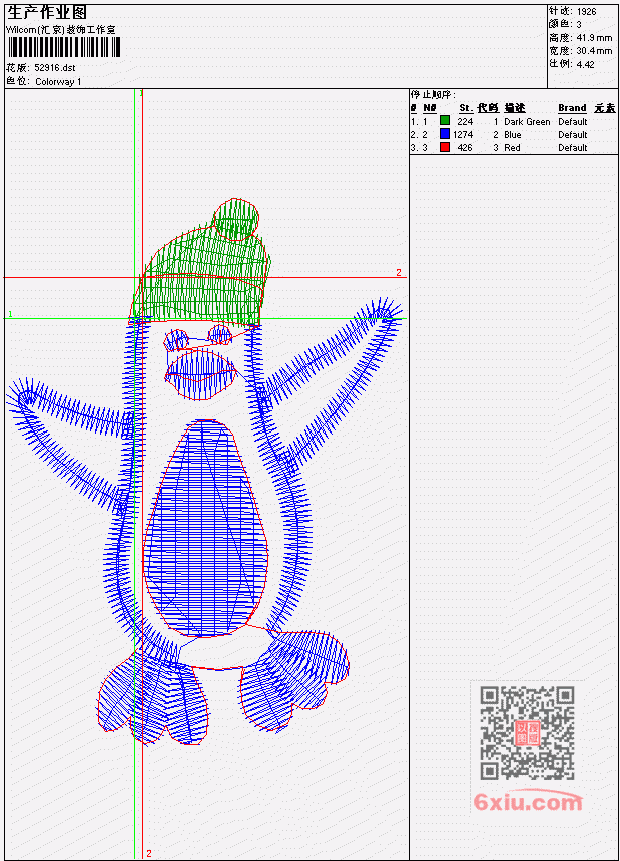Click the red '2' marker at the bottom
Image resolution: width=620 pixels, height=861 pixels.
pyautogui.click(x=149, y=853)
